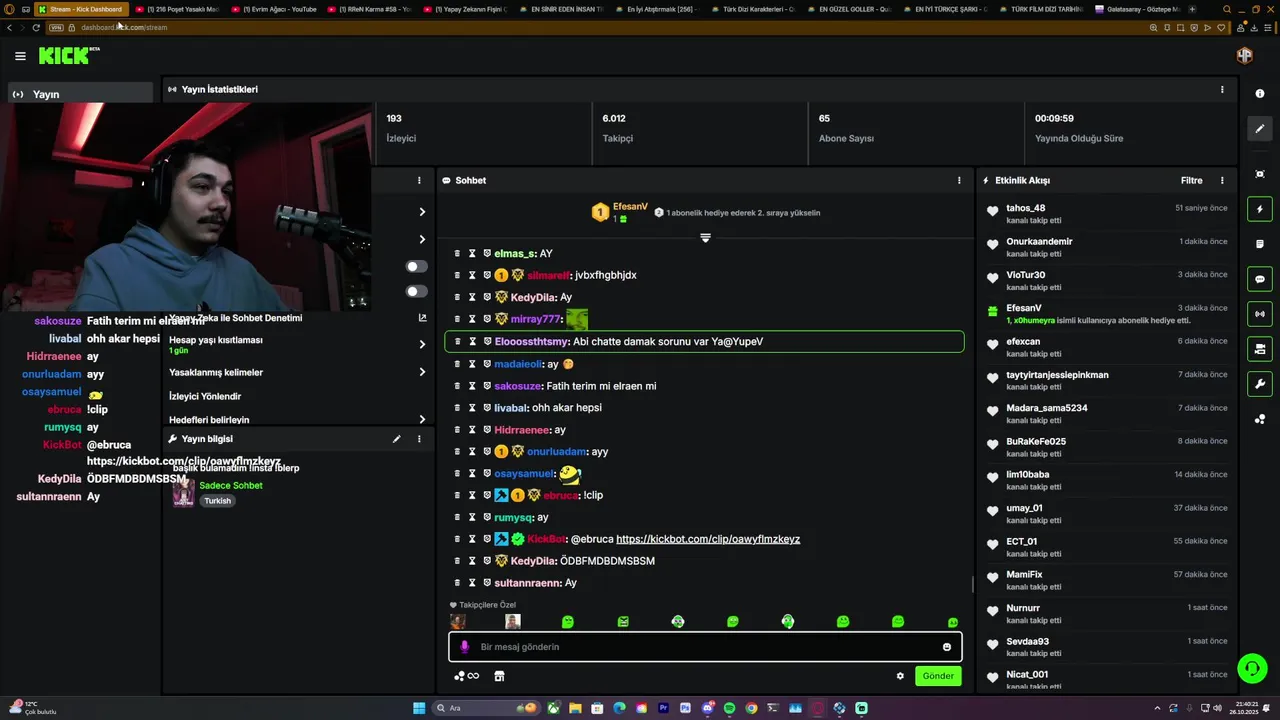Image resolution: width=1280 pixels, height=720 pixels.
Task: Click username sakosuze in Sohbet panel
Action: click(518, 386)
